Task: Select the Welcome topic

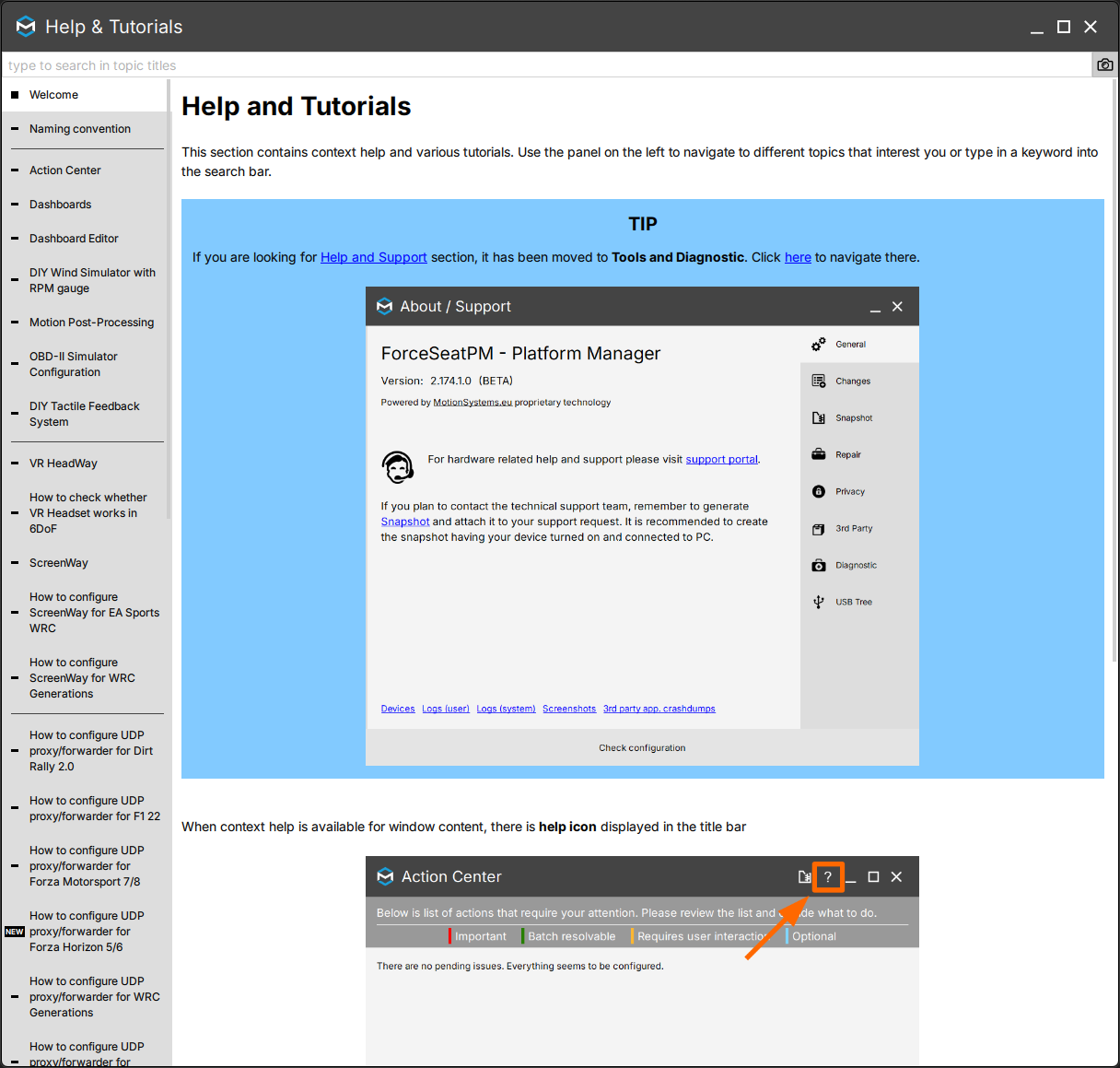Action: point(85,95)
